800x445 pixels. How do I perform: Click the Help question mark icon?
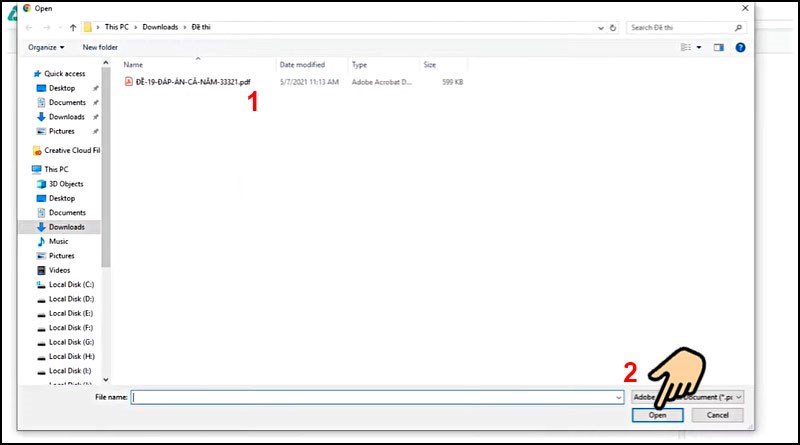point(740,47)
